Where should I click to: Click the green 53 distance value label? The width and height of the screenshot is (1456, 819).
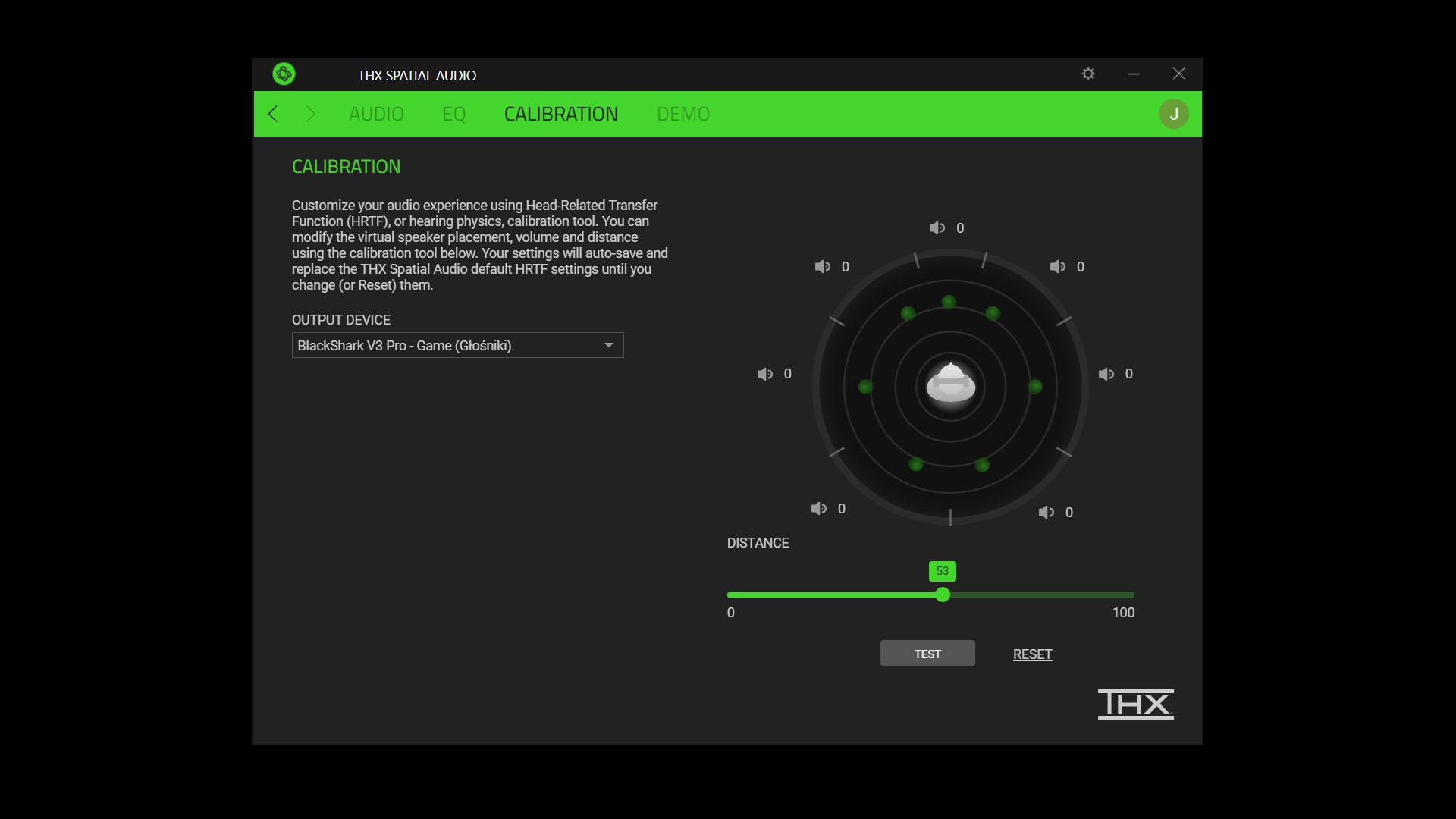coord(942,571)
